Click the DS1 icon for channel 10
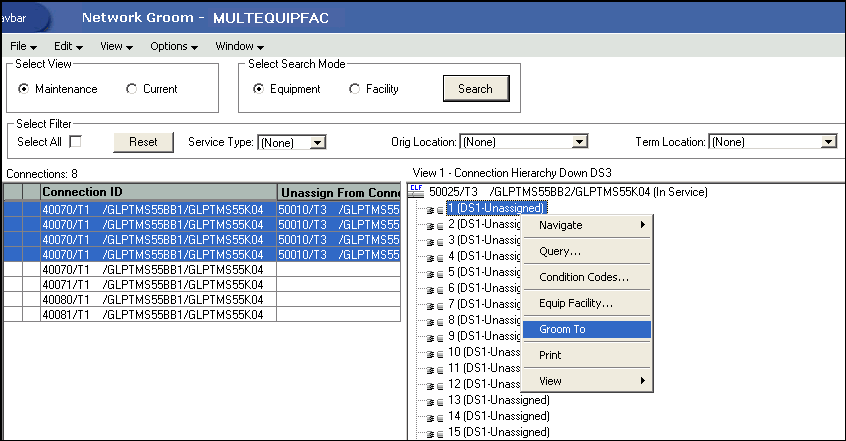Viewport: 846px width, 441px height. [435, 354]
